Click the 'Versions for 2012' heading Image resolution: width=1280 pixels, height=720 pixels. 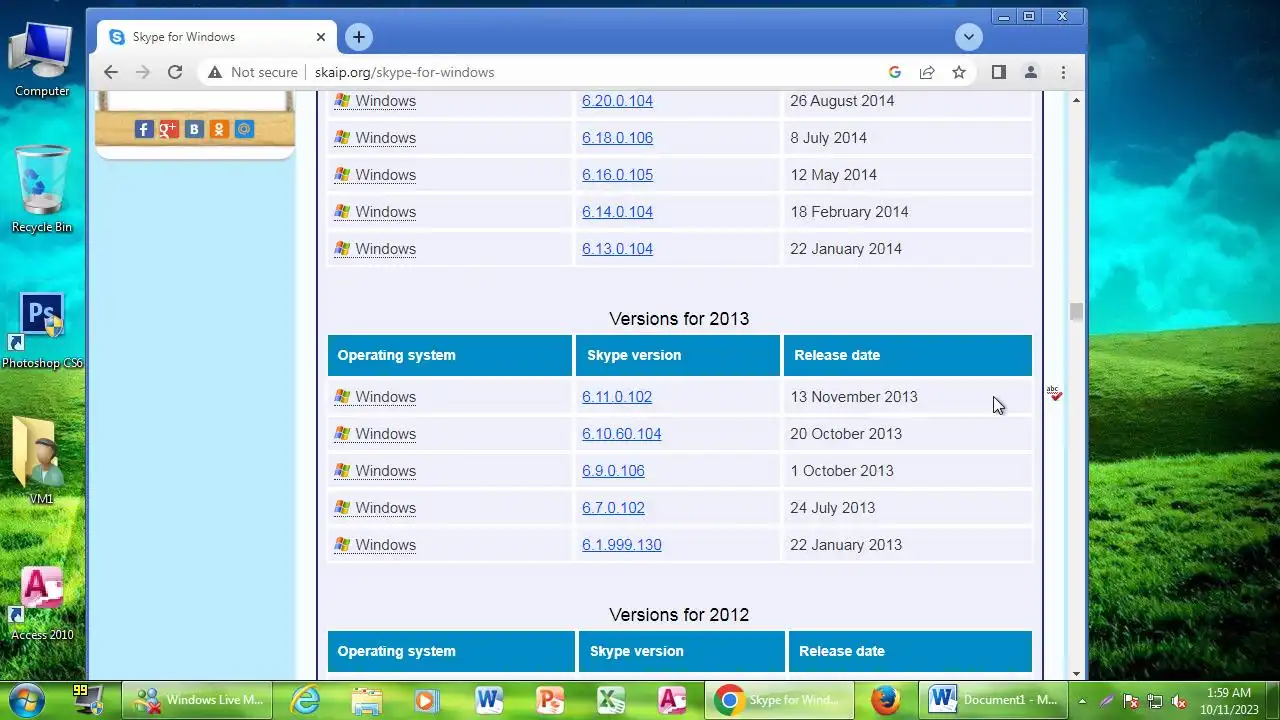[x=679, y=615]
